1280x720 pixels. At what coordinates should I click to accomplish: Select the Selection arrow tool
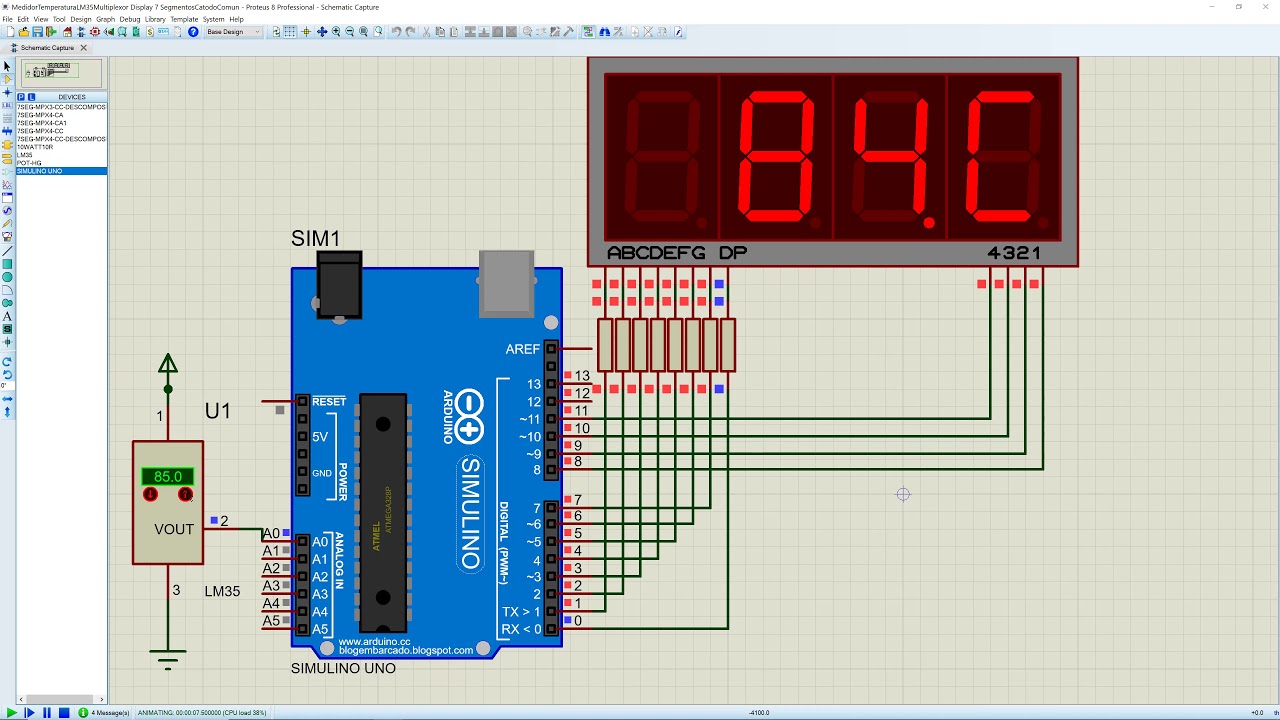(x=7, y=66)
